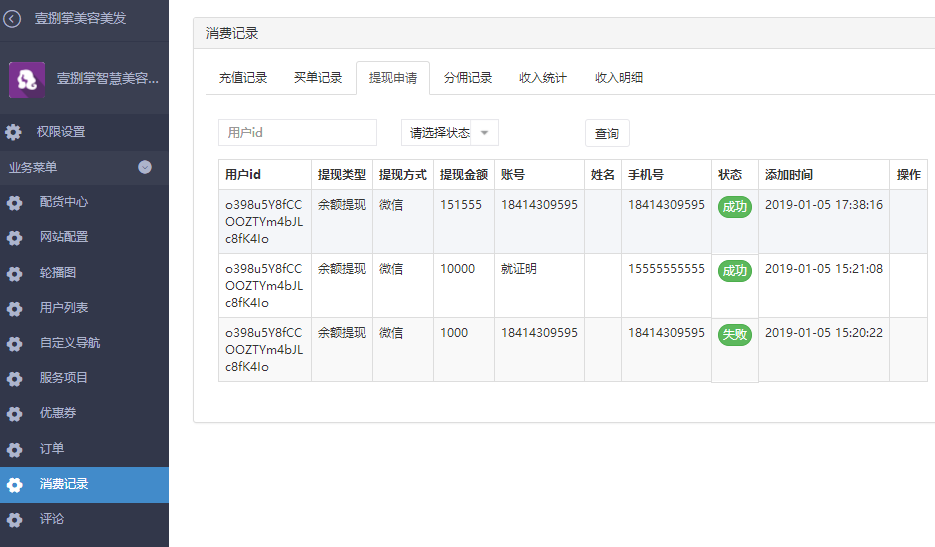Click the 失败 status badge
The image size is (935, 547).
pos(735,335)
